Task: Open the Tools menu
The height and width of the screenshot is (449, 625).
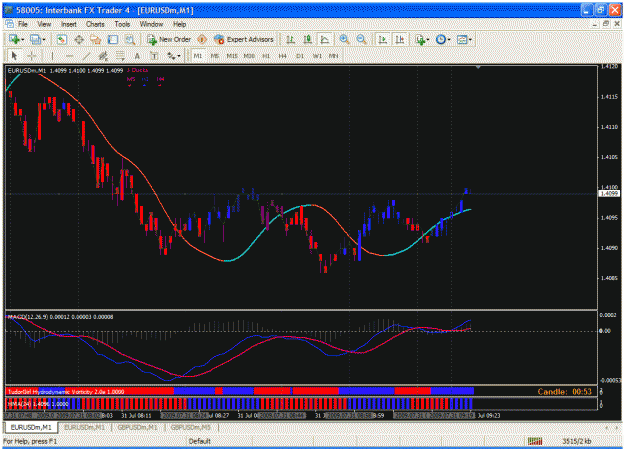Action: tap(122, 24)
